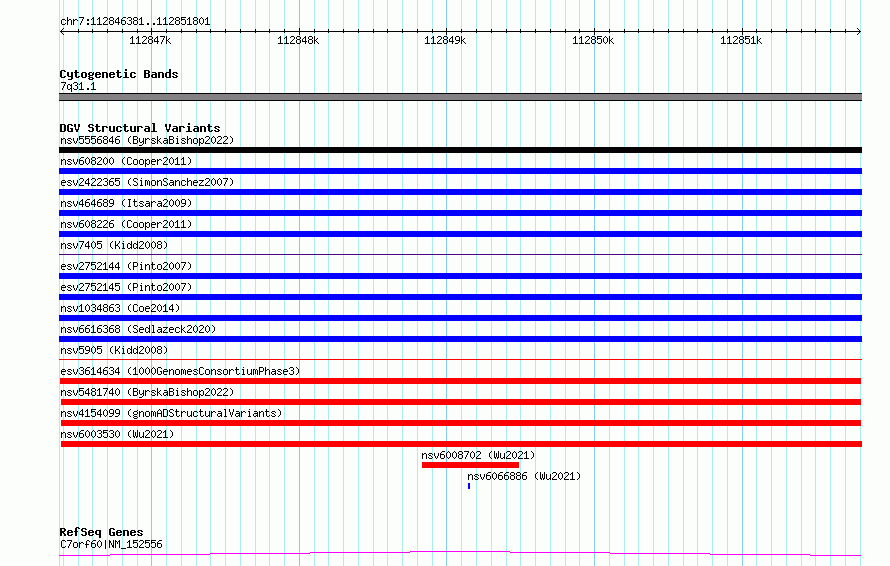Select nsv1034863 (Coe2014) label
The height and width of the screenshot is (566, 890).
coord(120,308)
